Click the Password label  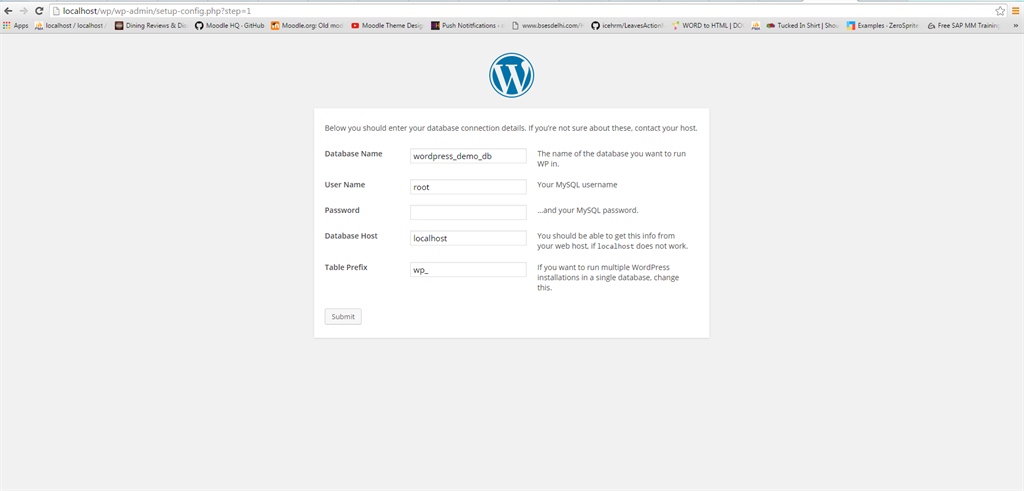342,210
